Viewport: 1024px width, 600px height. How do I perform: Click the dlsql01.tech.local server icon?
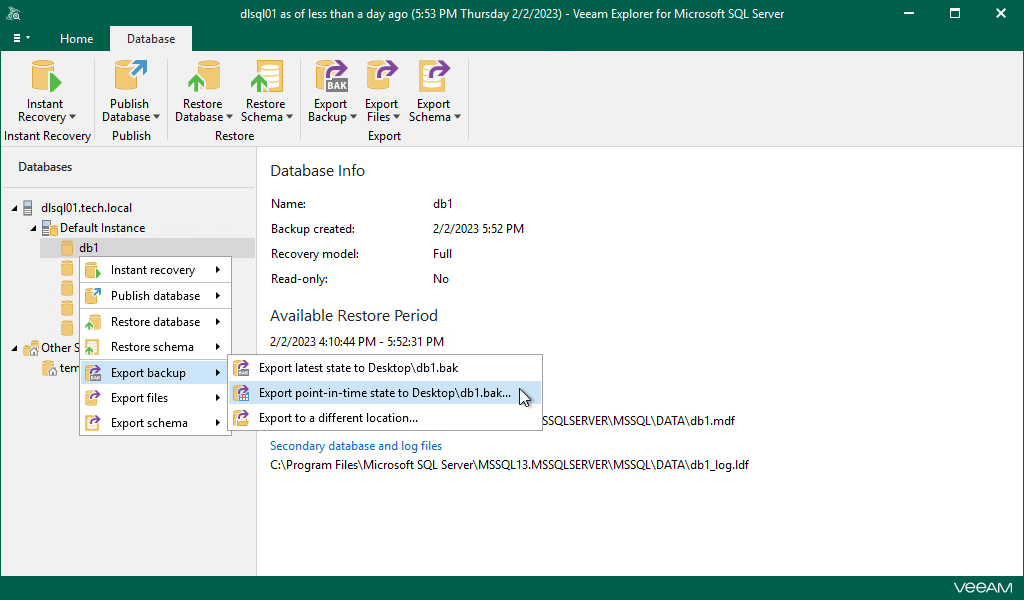[x=27, y=208]
